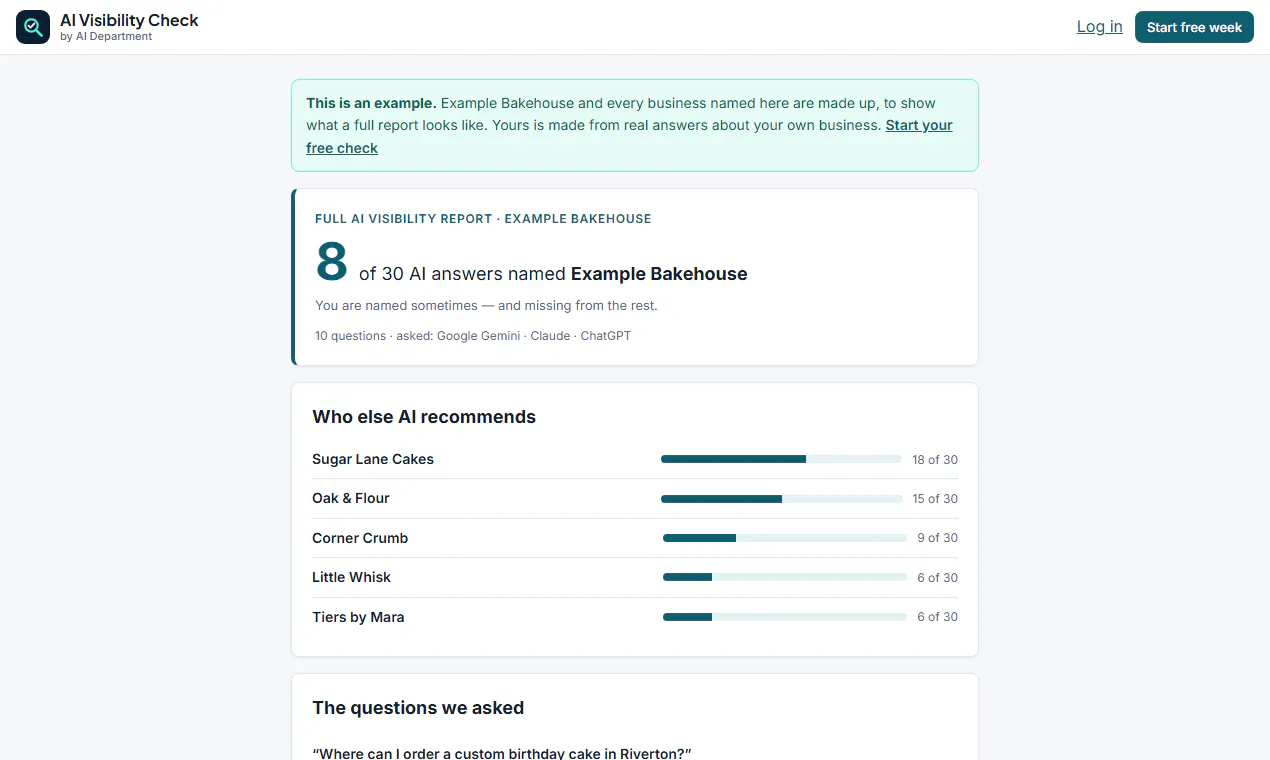Click the Tiers by Mara progress bar
This screenshot has width=1270, height=760.
pos(785,617)
